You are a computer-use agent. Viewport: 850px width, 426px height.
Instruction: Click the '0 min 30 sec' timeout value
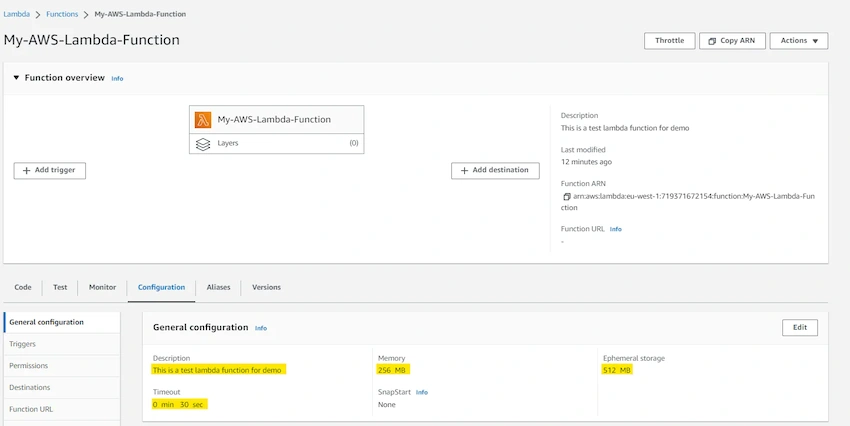(180, 404)
